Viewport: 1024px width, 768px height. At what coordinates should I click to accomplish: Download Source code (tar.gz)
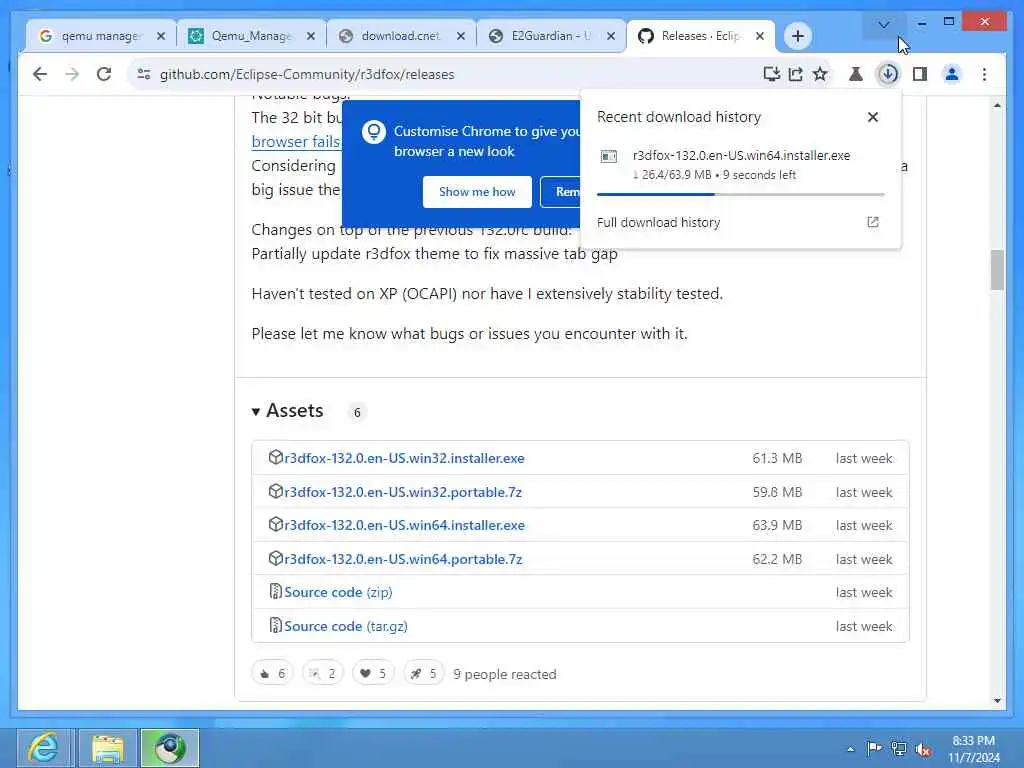(345, 626)
